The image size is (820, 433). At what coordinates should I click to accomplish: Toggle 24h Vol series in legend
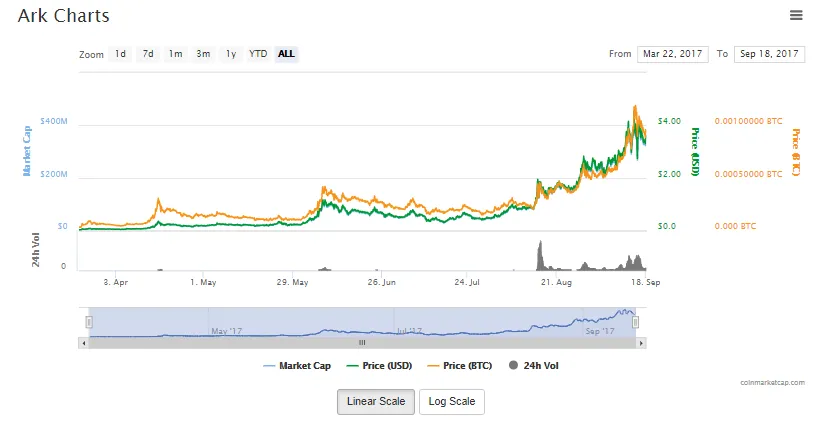pos(533,366)
